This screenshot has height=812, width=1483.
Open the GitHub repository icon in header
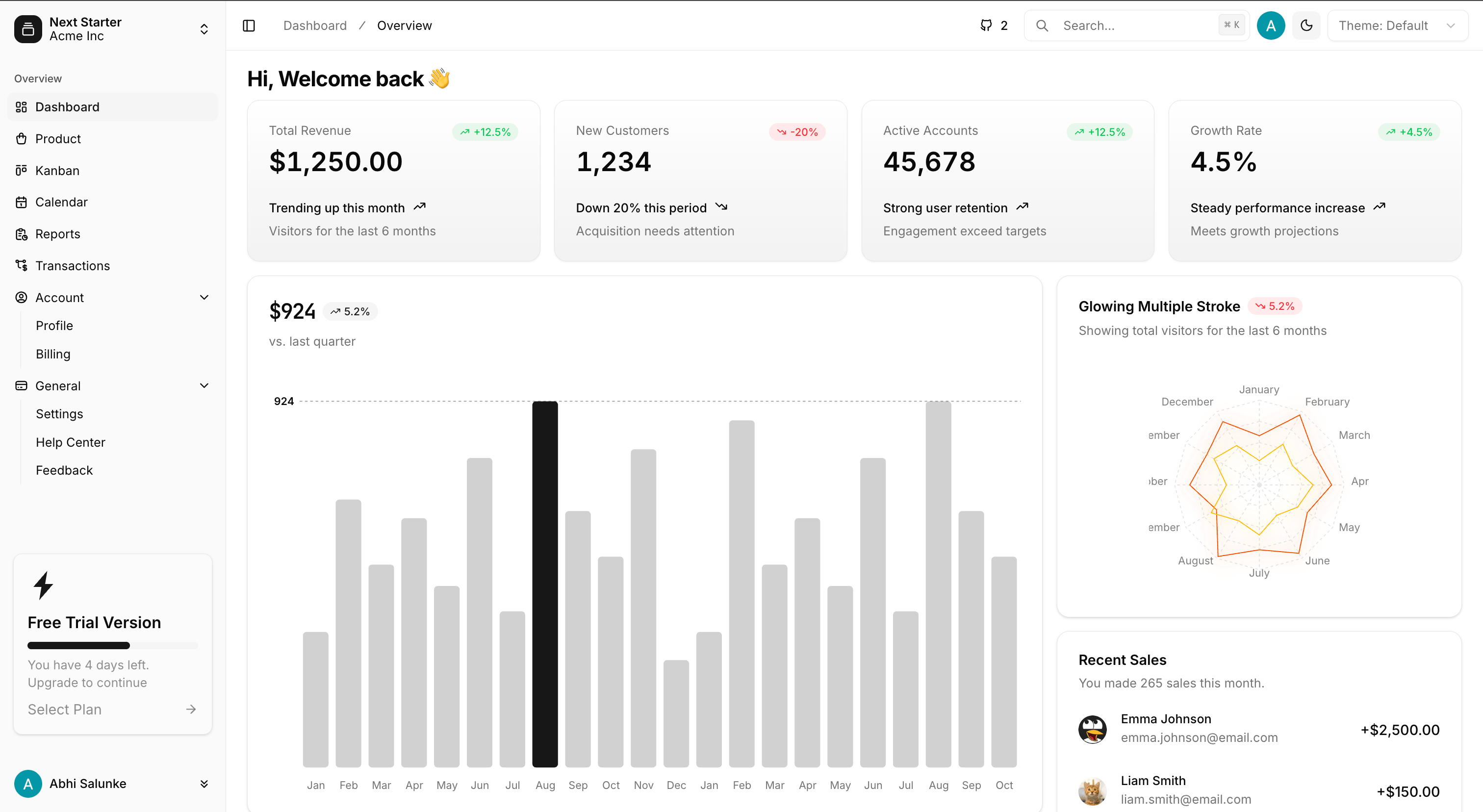tap(986, 25)
